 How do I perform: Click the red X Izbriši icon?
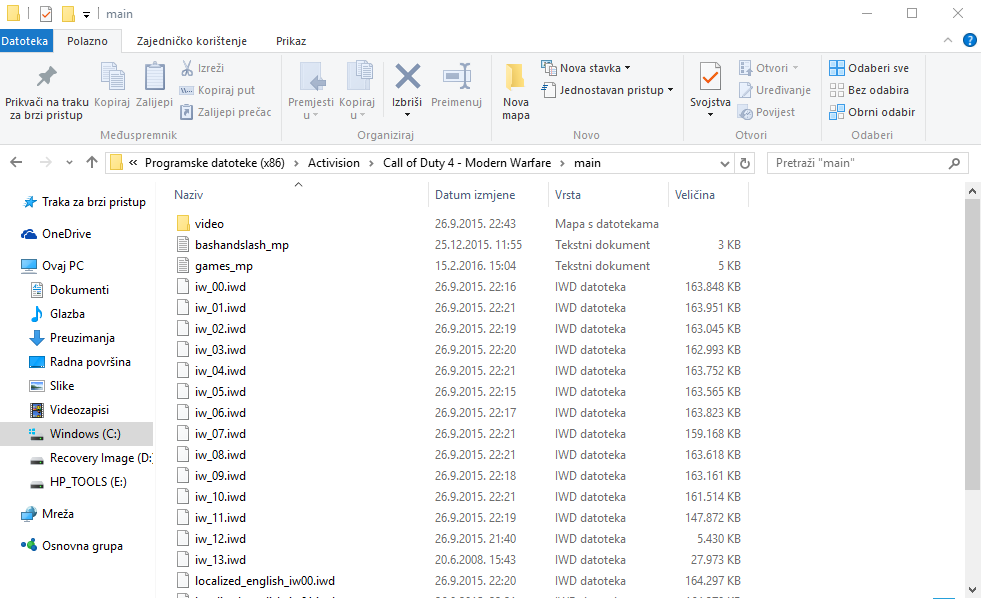(407, 77)
